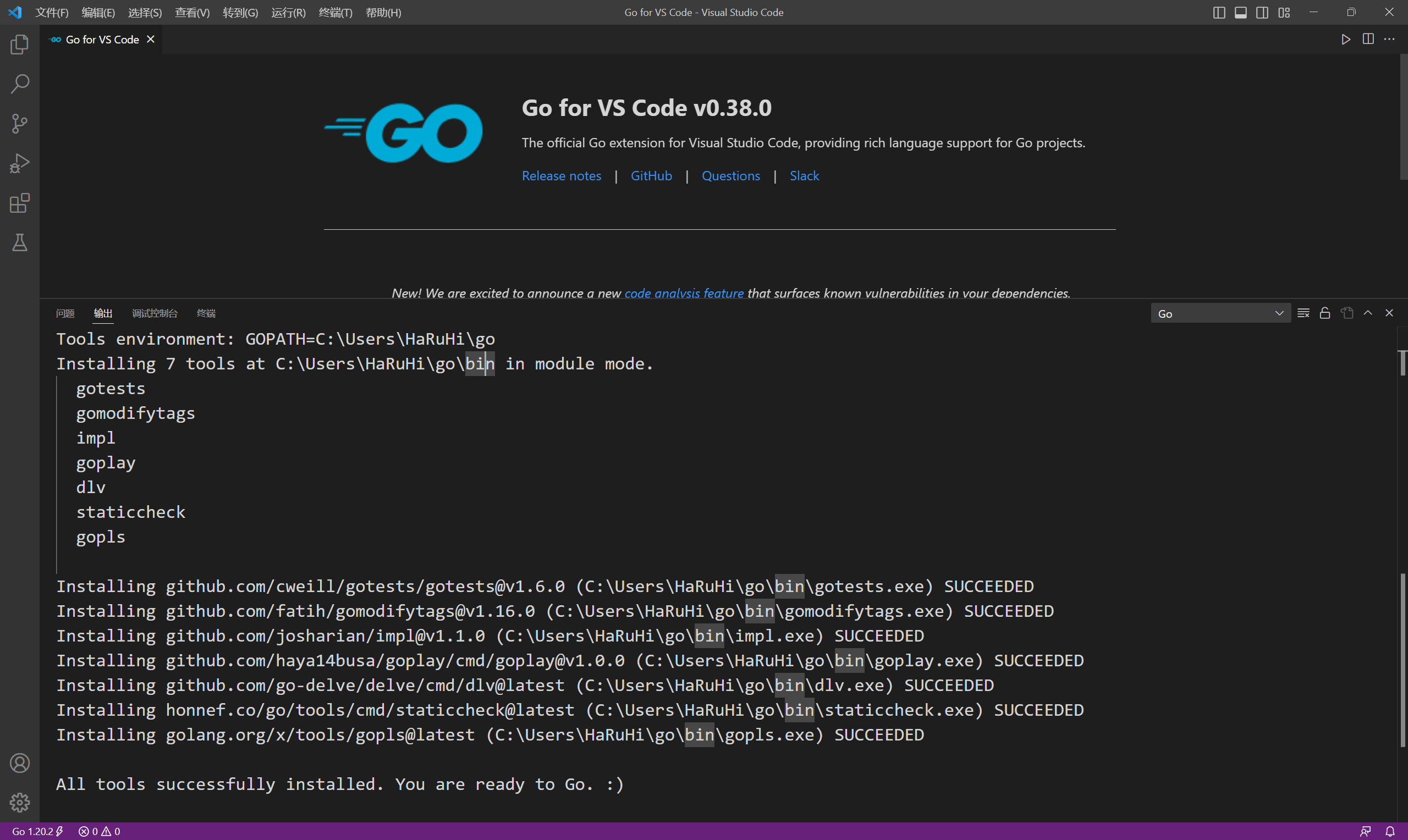Switch to the 问题 panel tab
The width and height of the screenshot is (1408, 840).
65,313
